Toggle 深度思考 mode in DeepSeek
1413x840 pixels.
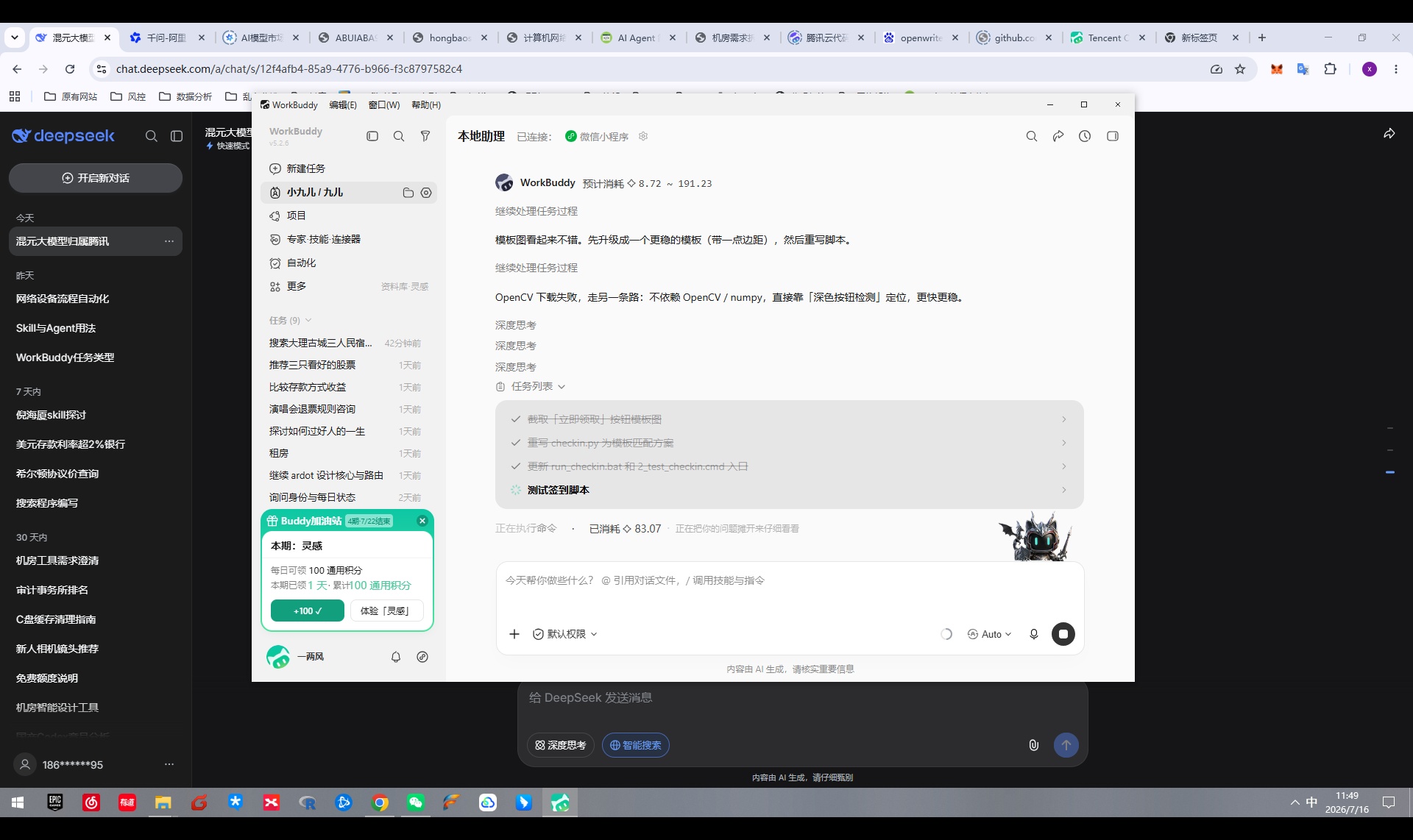(561, 745)
